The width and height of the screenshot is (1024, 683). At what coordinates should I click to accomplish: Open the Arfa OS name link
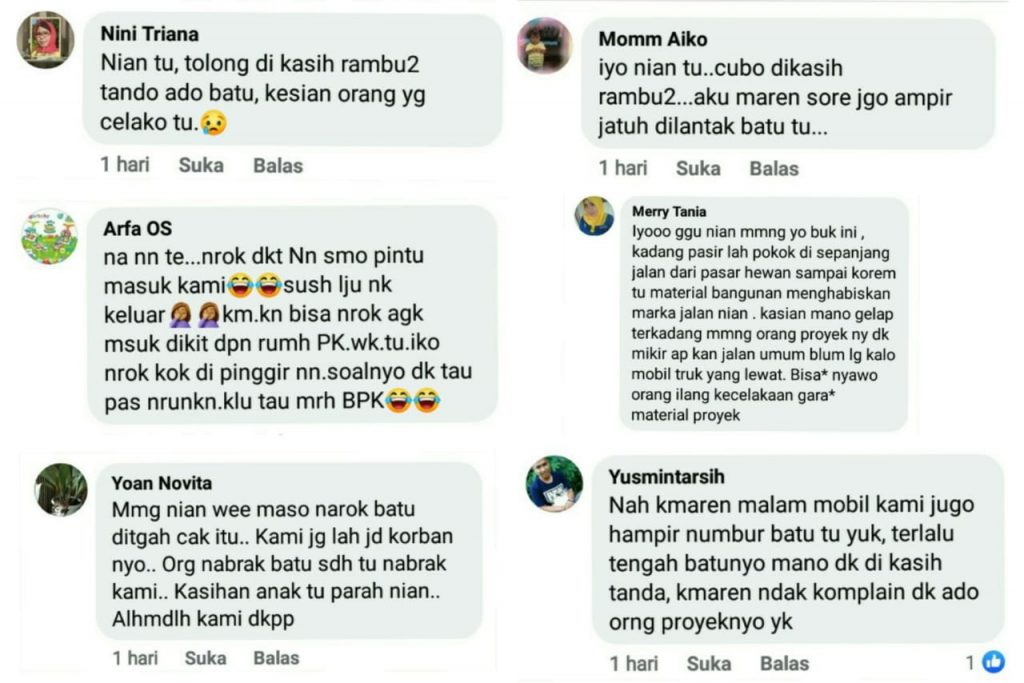[138, 229]
